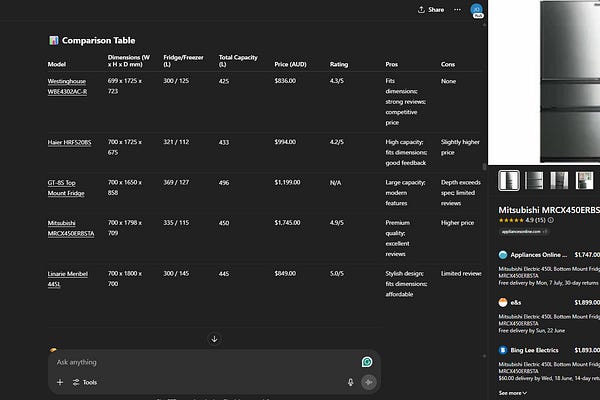Expand the See more sellers list
This screenshot has height=400, width=600.
tap(512, 393)
